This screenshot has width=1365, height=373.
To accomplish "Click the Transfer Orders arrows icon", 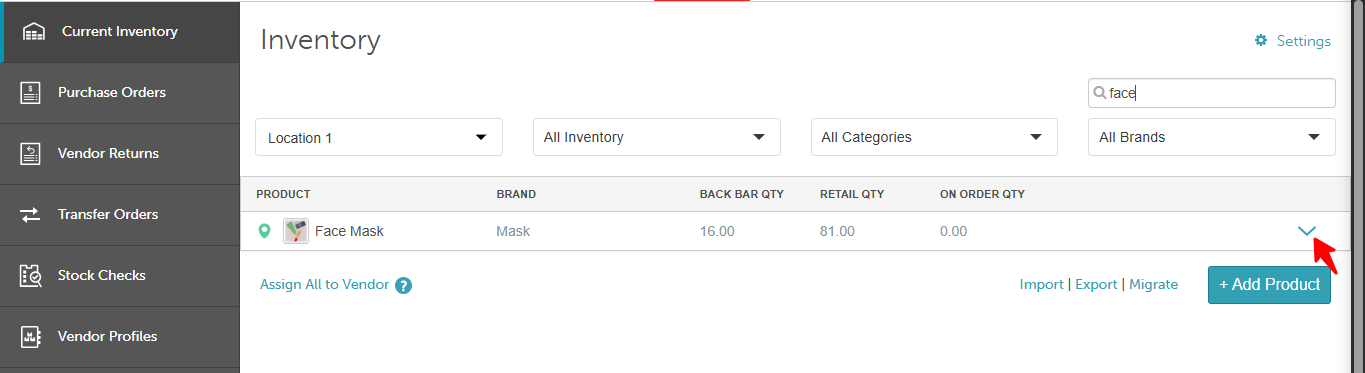I will 30,214.
